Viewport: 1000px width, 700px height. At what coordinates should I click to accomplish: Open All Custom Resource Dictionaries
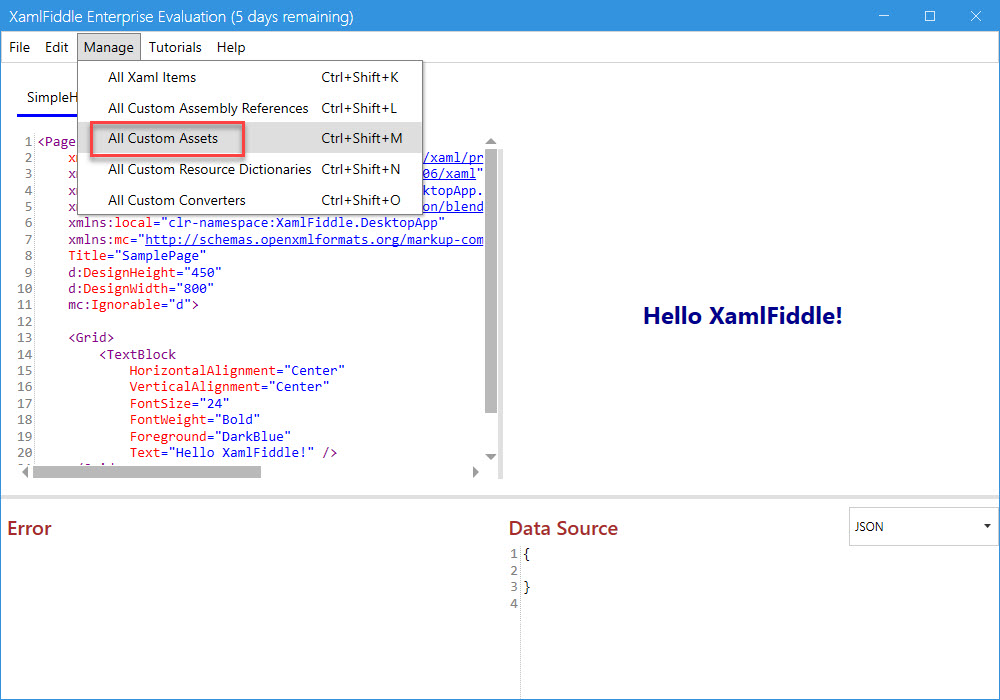(x=250, y=169)
